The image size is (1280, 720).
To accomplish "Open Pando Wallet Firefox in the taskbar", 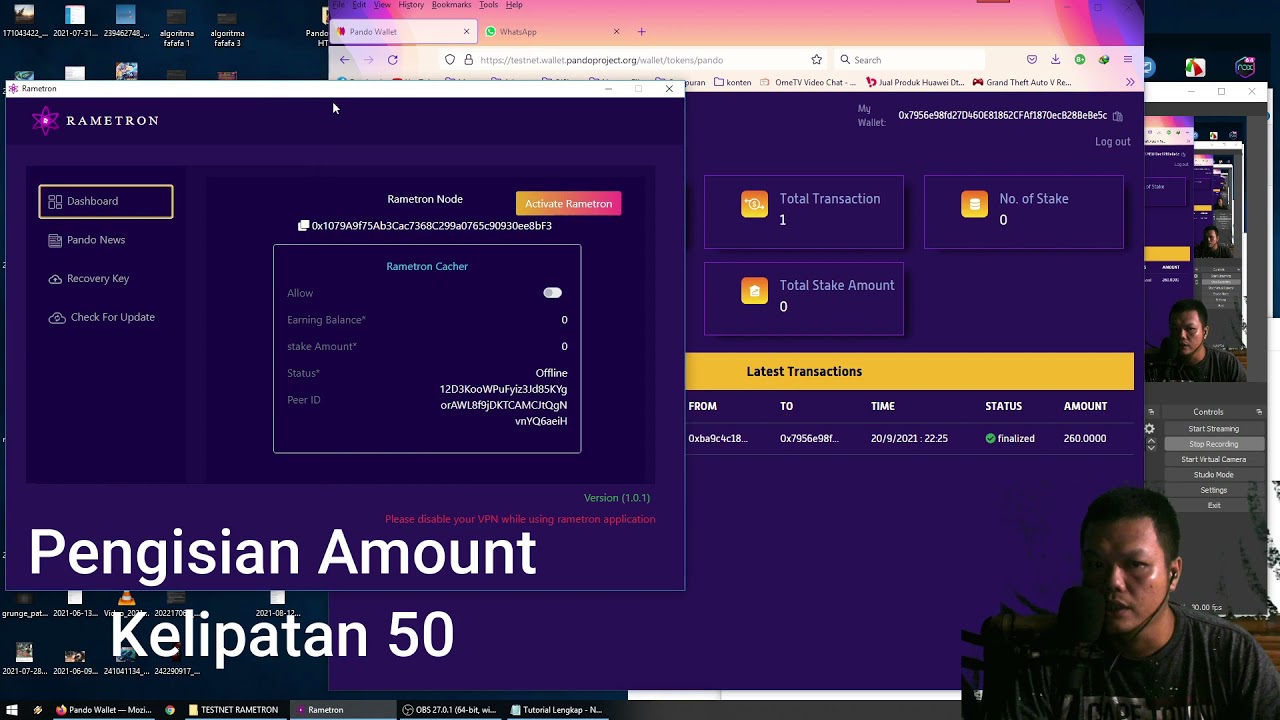I will tap(103, 710).
